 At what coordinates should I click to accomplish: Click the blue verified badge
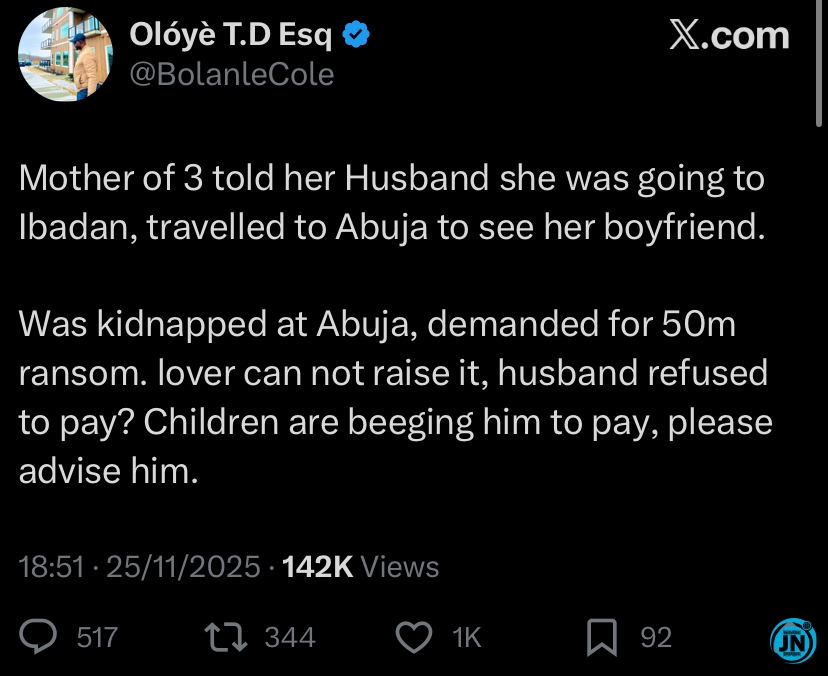(x=357, y=36)
